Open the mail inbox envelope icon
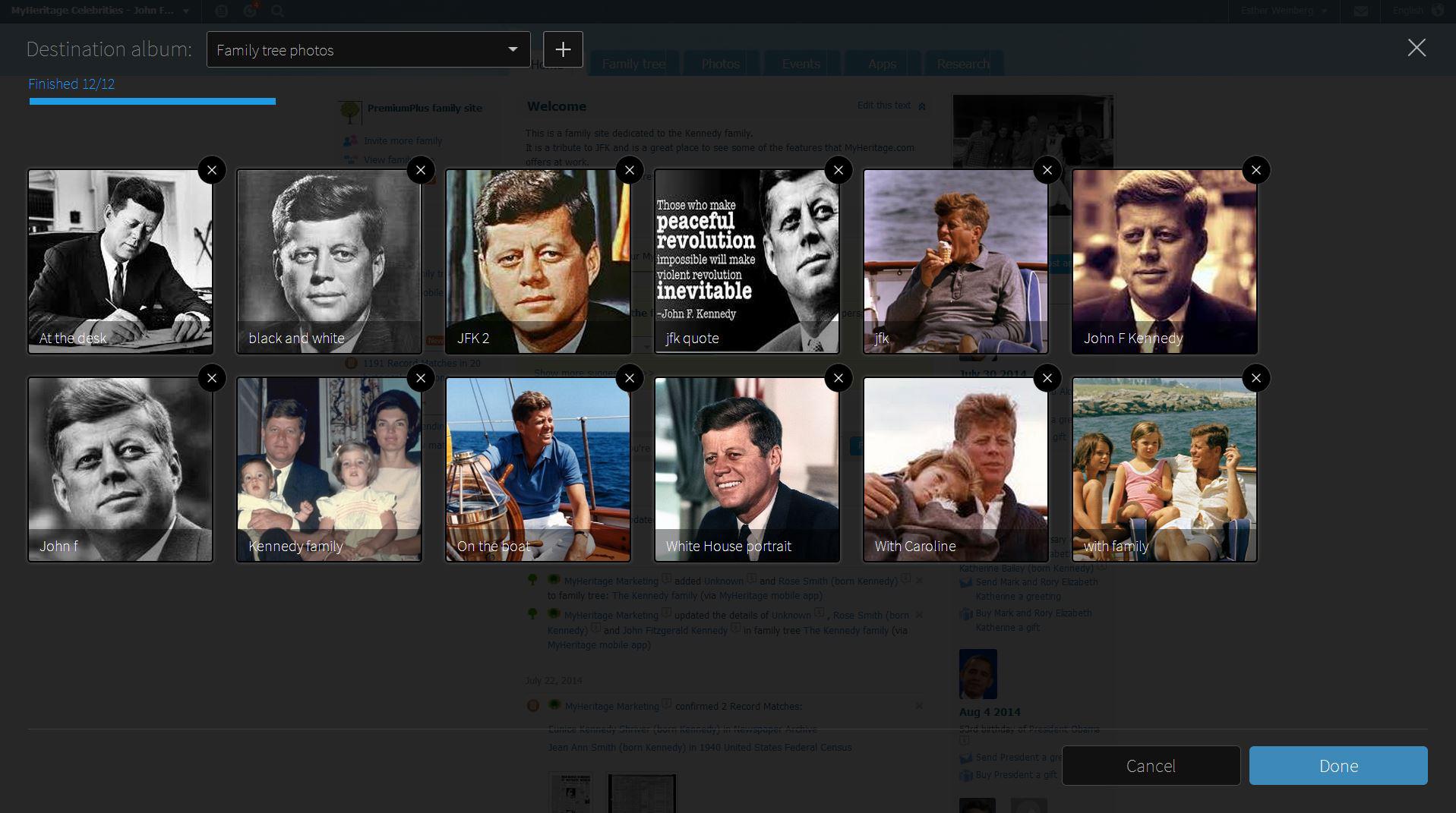The width and height of the screenshot is (1456, 813). (x=1361, y=11)
